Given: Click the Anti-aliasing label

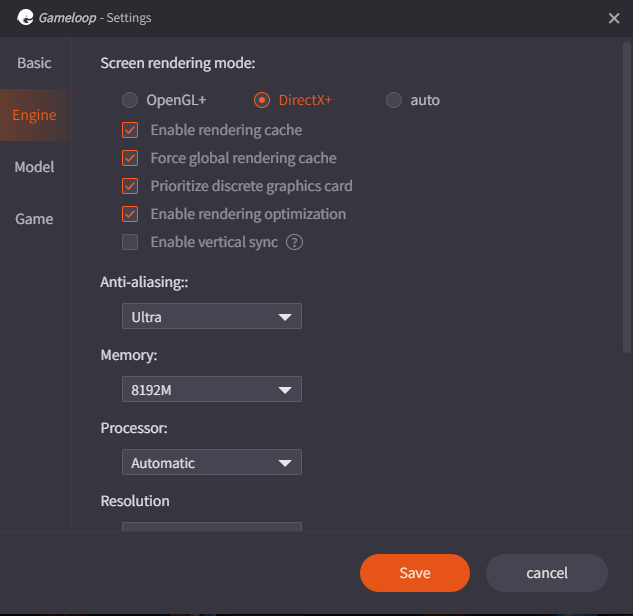Looking at the screenshot, I should [144, 282].
